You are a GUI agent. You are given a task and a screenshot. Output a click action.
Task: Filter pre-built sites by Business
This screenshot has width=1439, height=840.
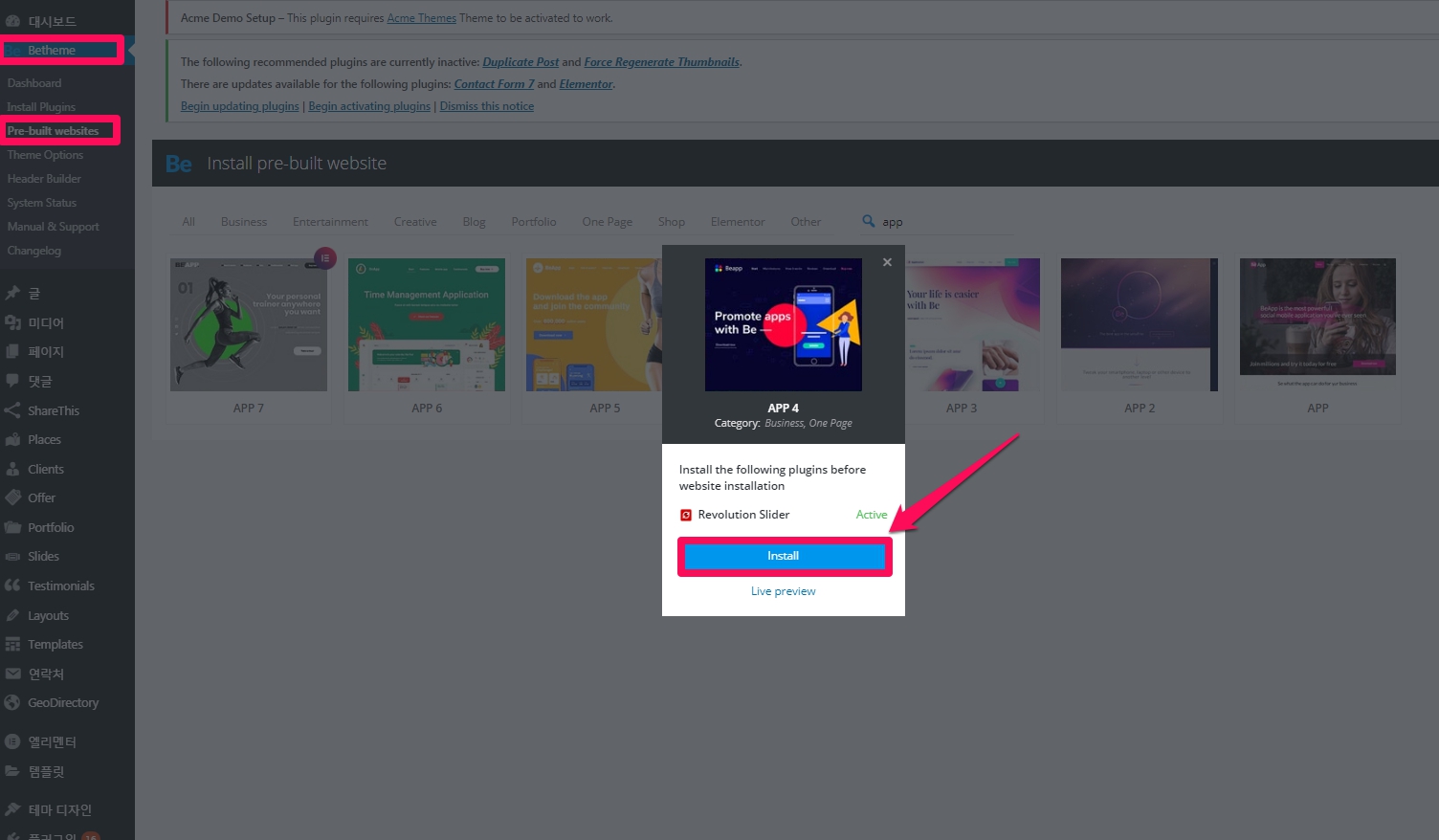[244, 222]
